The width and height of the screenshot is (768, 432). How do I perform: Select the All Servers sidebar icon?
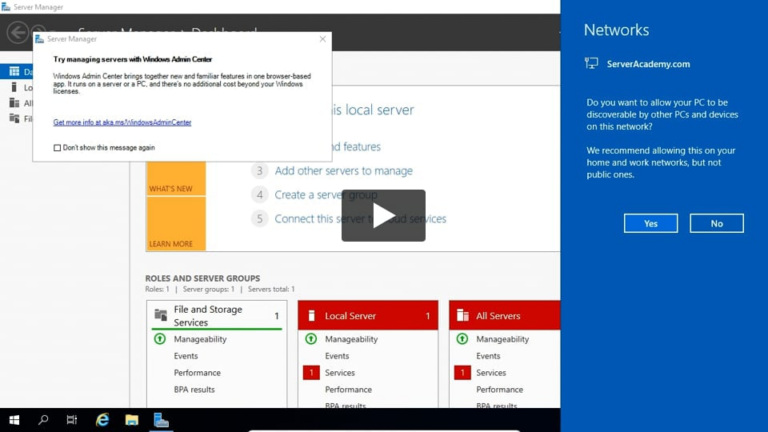point(14,103)
